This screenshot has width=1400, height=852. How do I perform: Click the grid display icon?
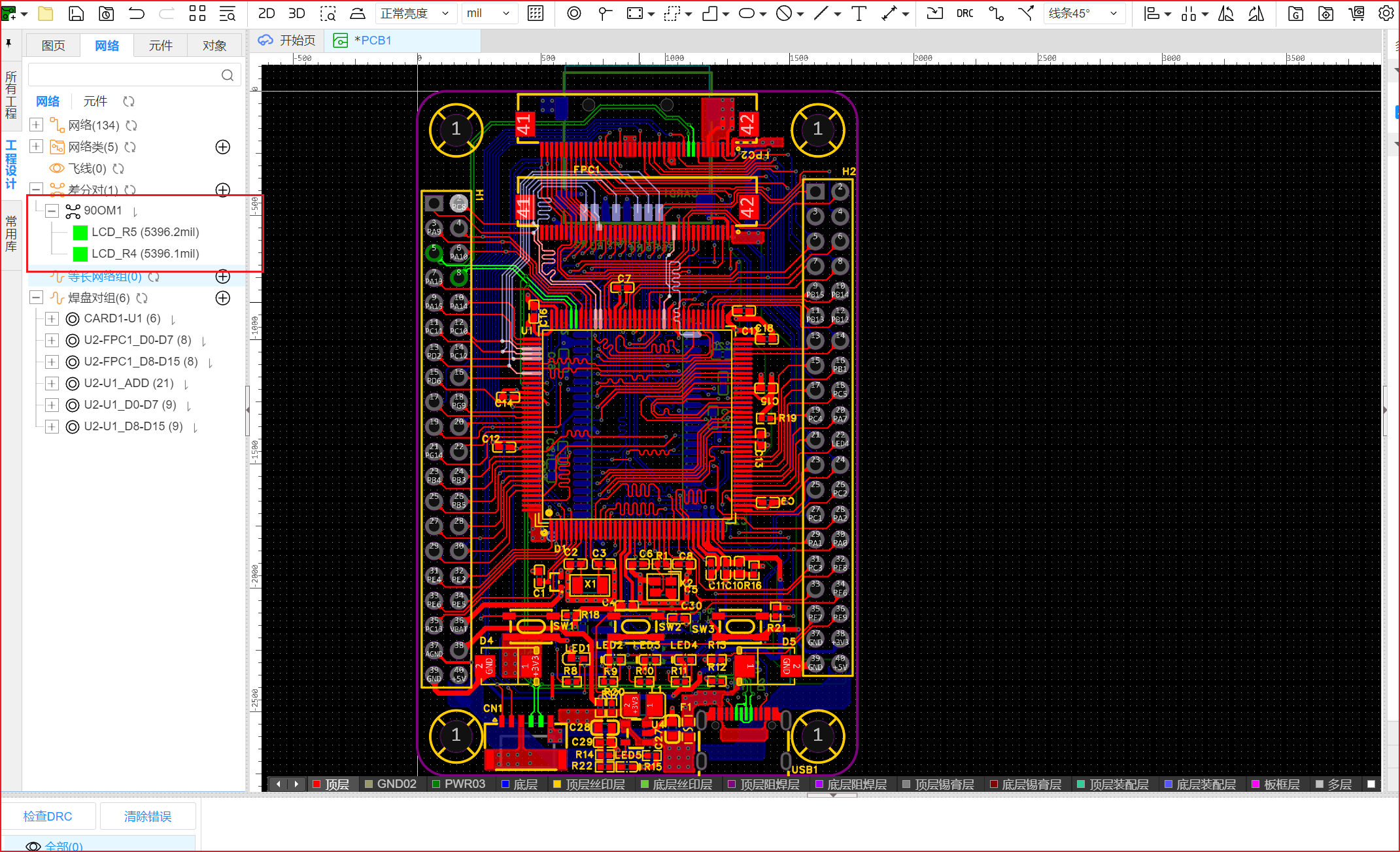tap(536, 13)
